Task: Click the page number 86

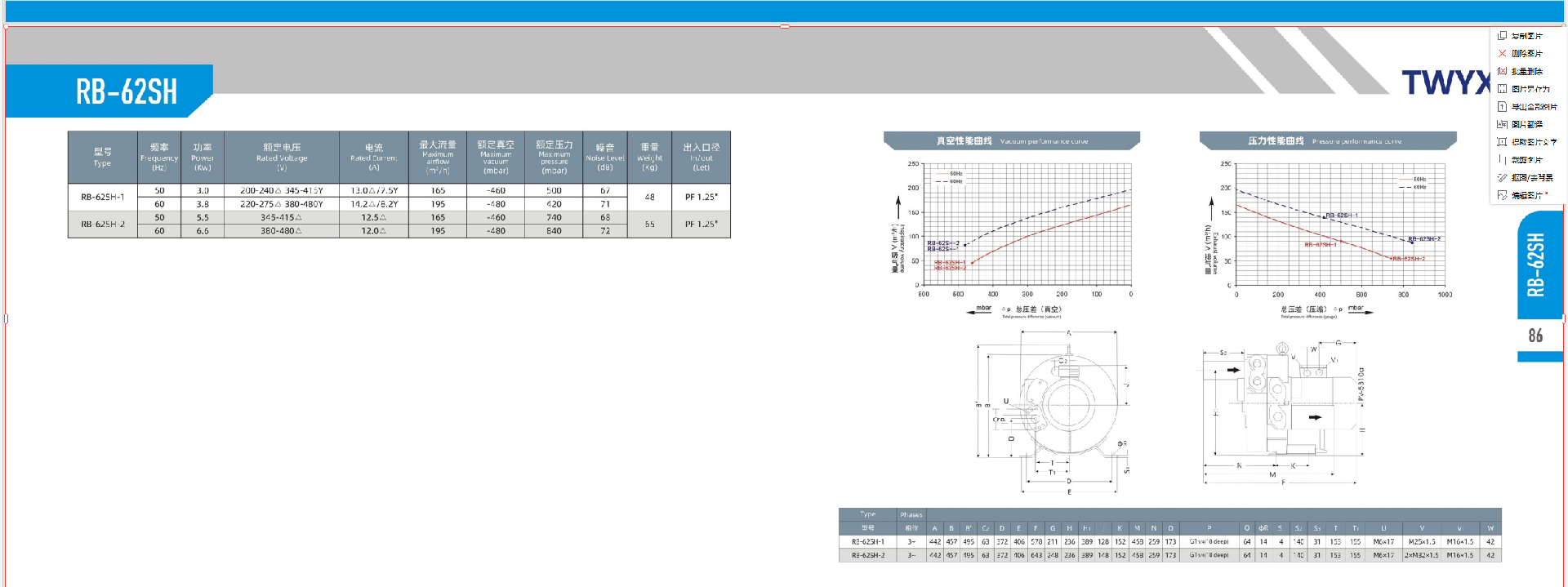Action: [1535, 336]
